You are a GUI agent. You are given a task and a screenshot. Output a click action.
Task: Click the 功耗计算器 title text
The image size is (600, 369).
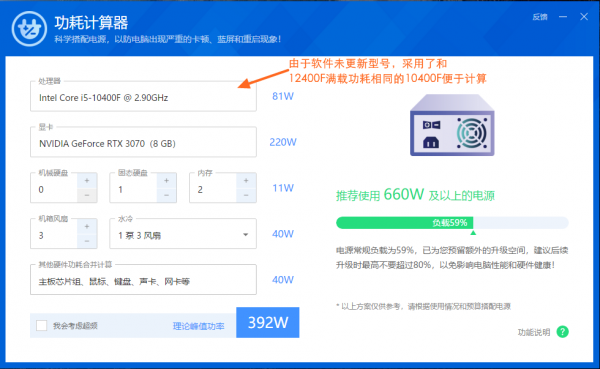tap(91, 23)
